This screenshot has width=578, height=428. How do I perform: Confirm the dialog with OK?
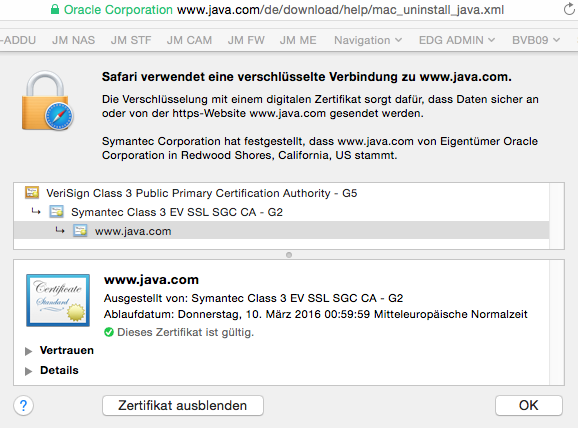coord(529,406)
